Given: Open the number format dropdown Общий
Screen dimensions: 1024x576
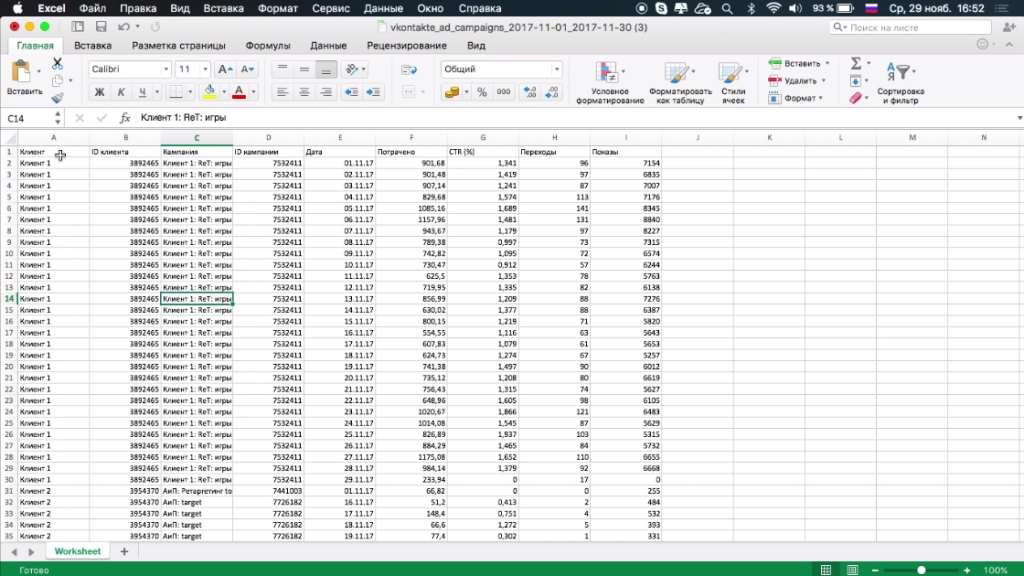Looking at the screenshot, I should point(502,69).
